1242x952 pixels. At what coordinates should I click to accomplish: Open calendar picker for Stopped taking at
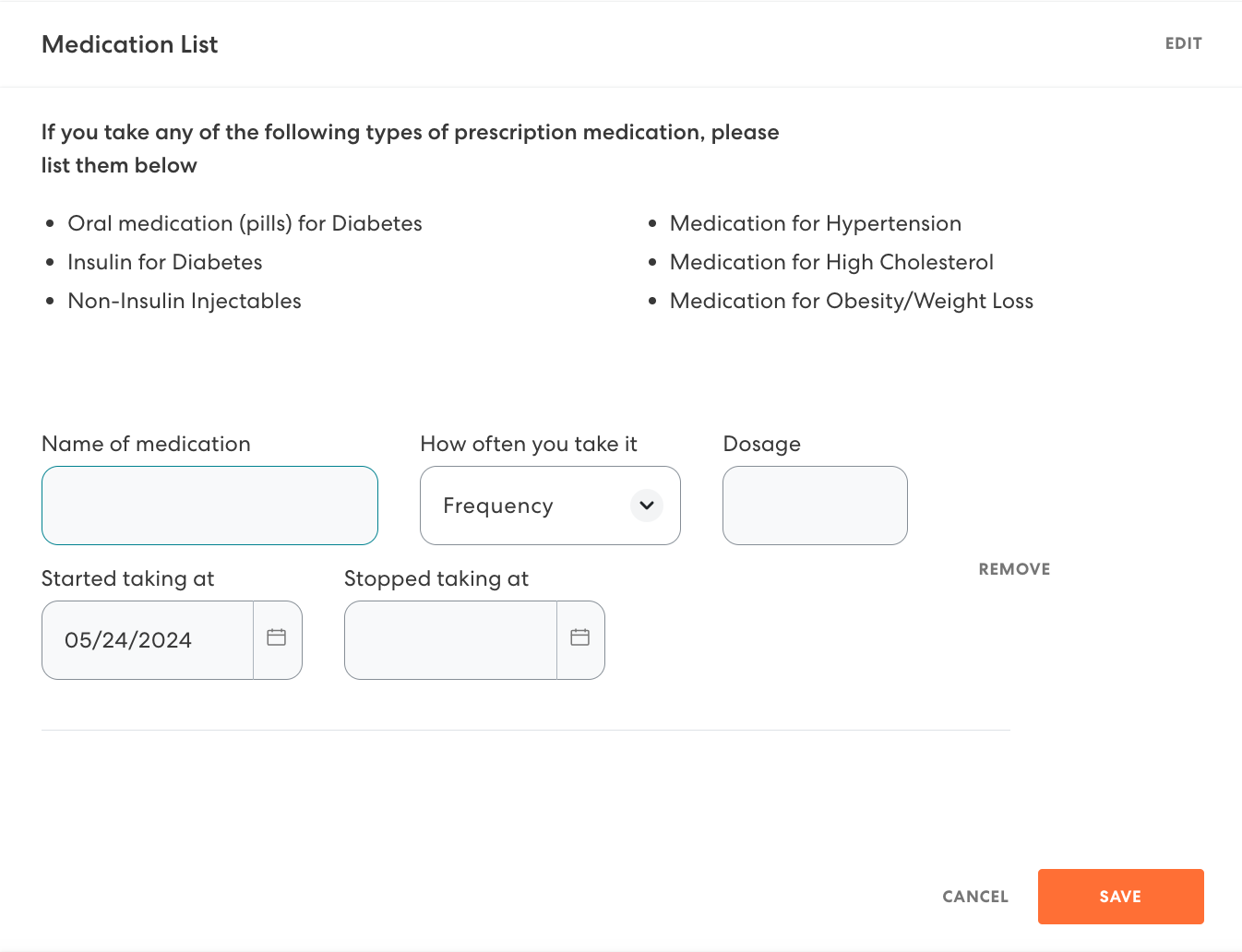pyautogui.click(x=579, y=638)
